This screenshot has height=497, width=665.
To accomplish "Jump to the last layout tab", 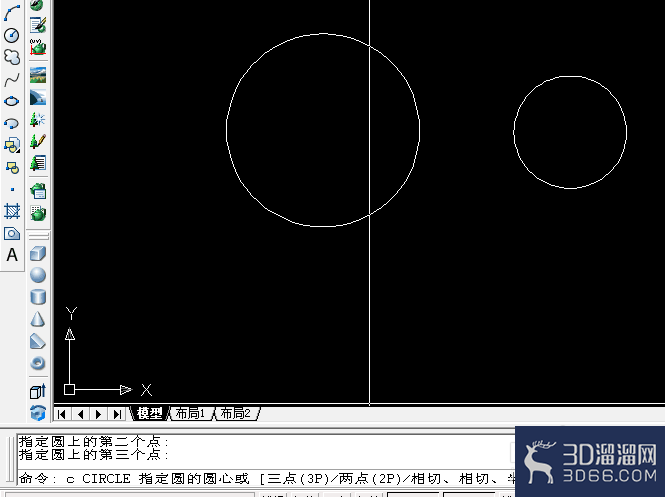I will [x=117, y=414].
